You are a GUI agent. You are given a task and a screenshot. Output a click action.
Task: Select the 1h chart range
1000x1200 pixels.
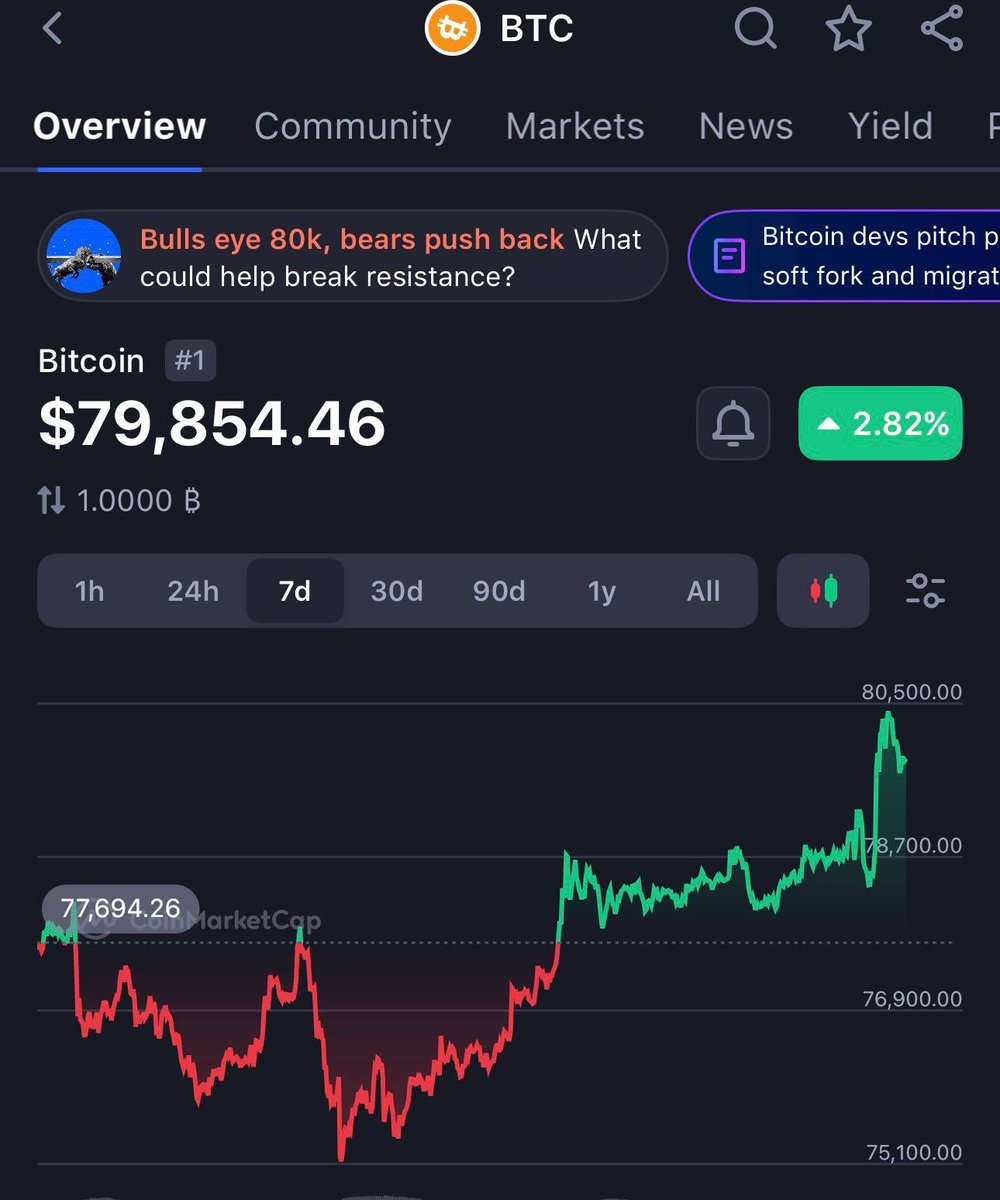89,591
